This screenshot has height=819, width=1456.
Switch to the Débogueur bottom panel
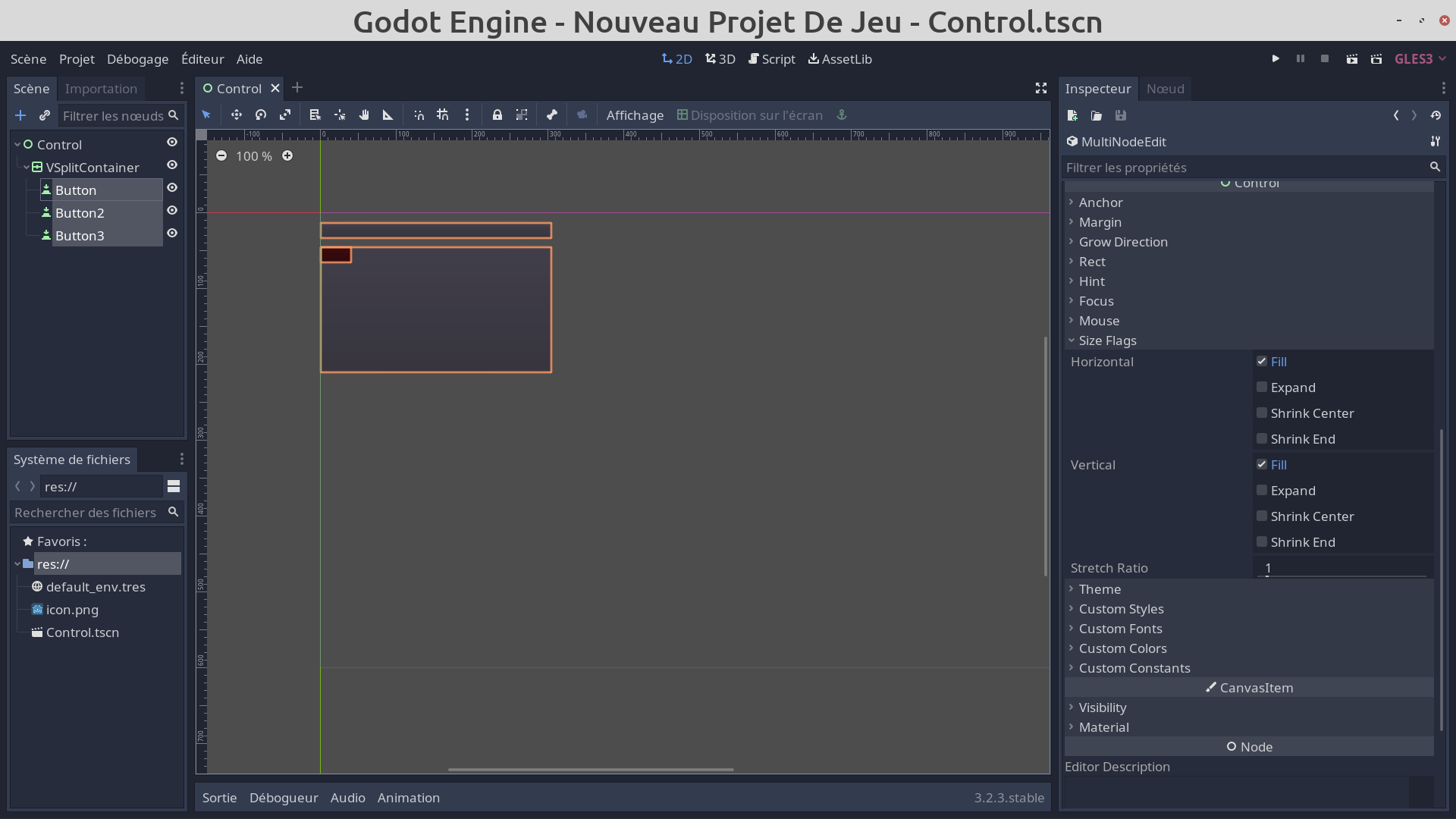click(x=283, y=797)
